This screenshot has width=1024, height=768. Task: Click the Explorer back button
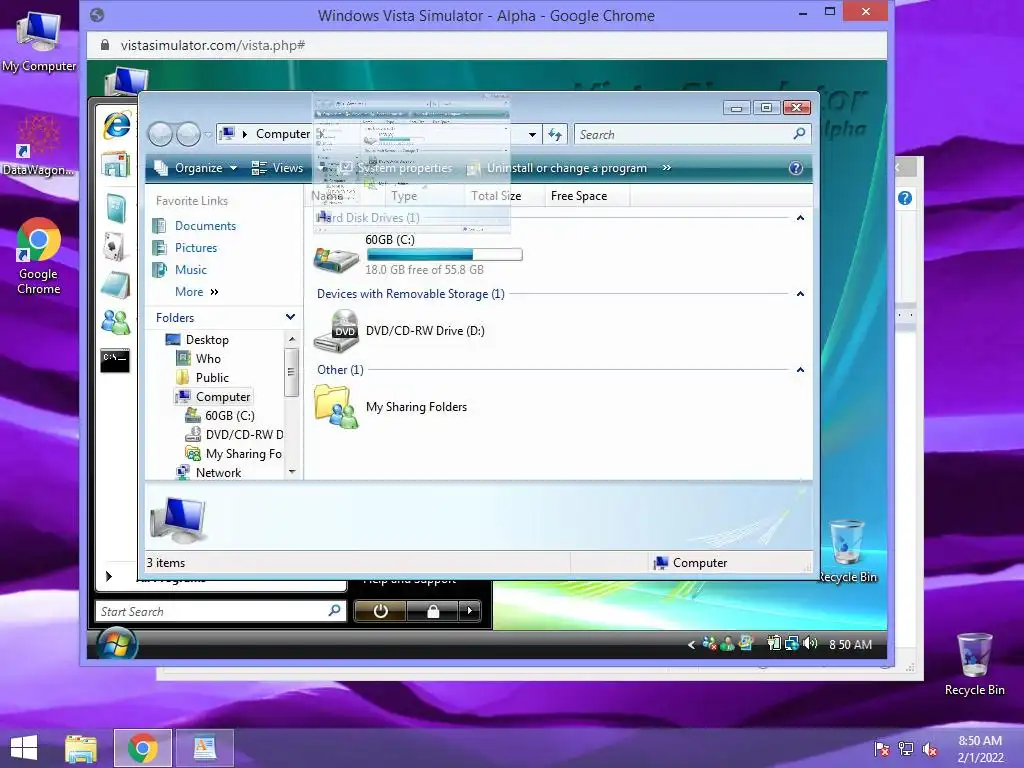(161, 135)
